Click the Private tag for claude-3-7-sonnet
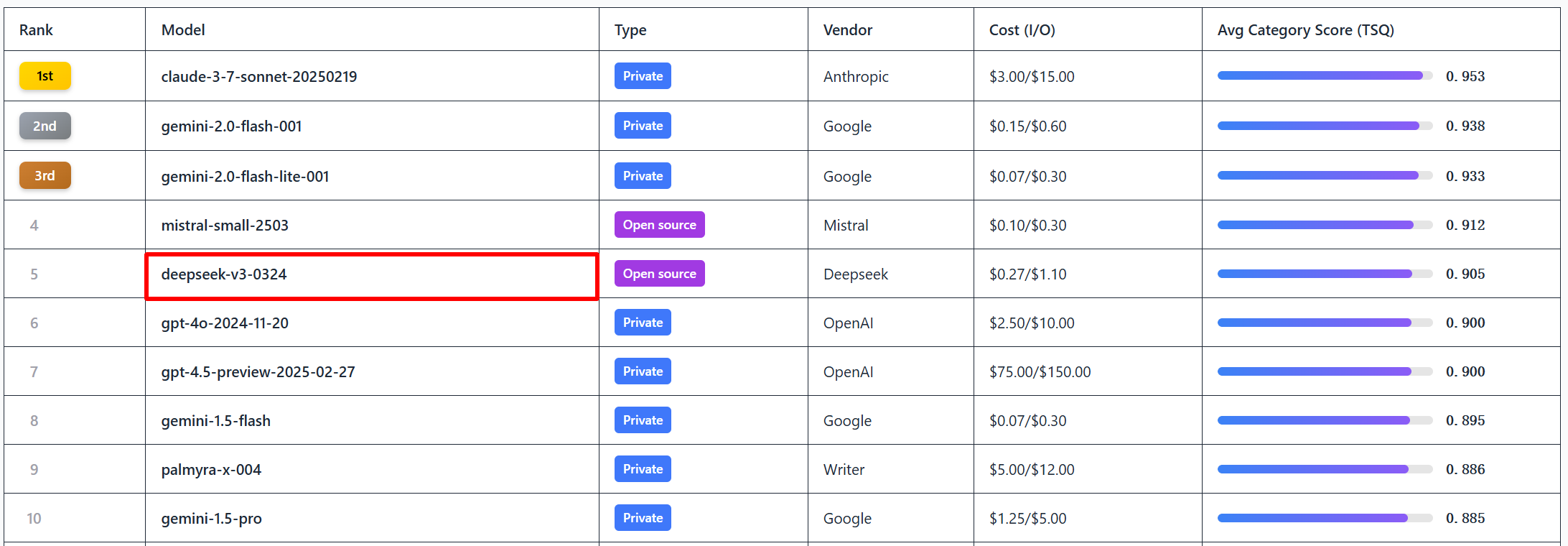This screenshot has height=546, width=1568. coord(643,76)
